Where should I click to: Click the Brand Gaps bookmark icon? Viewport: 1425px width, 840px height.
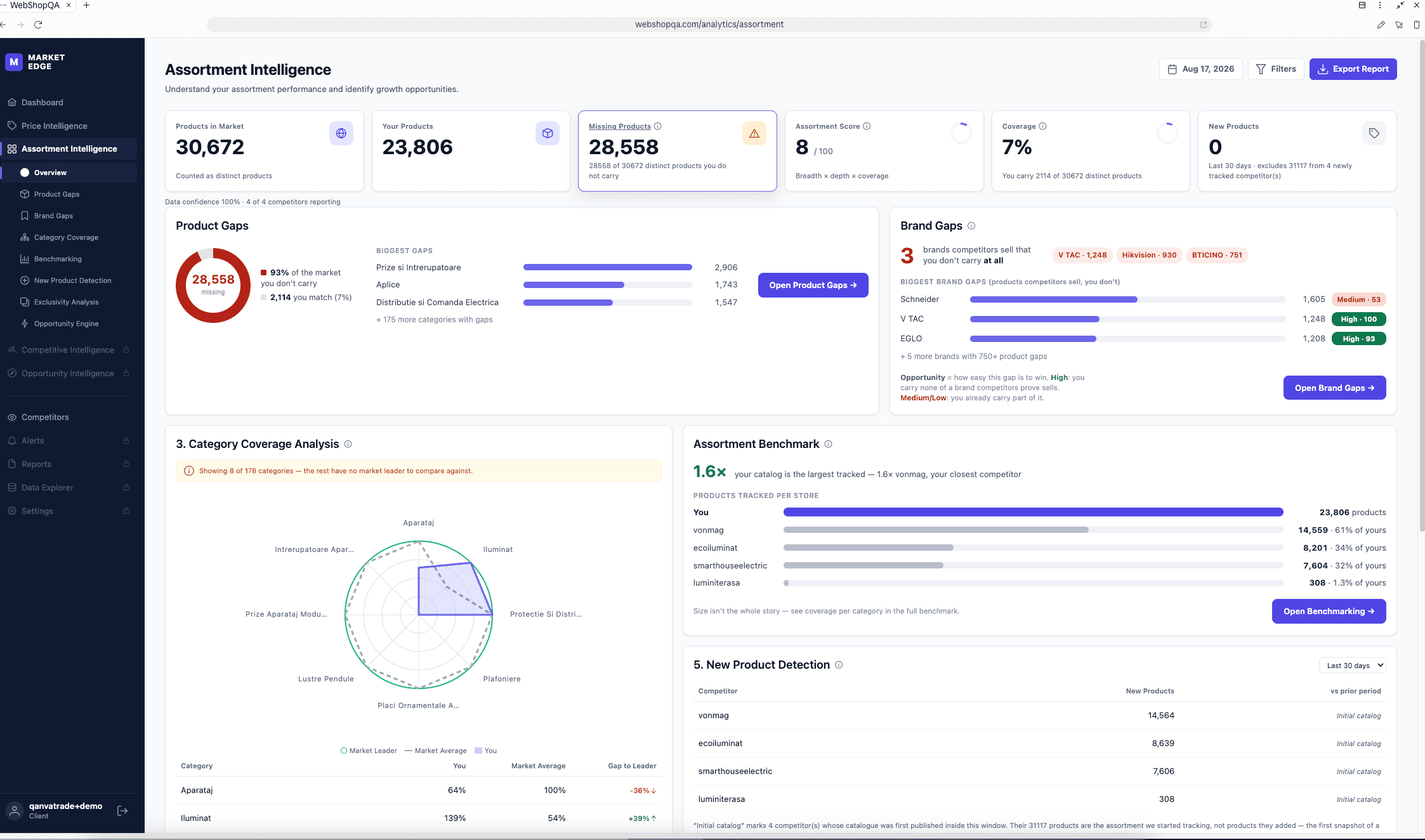click(x=25, y=216)
